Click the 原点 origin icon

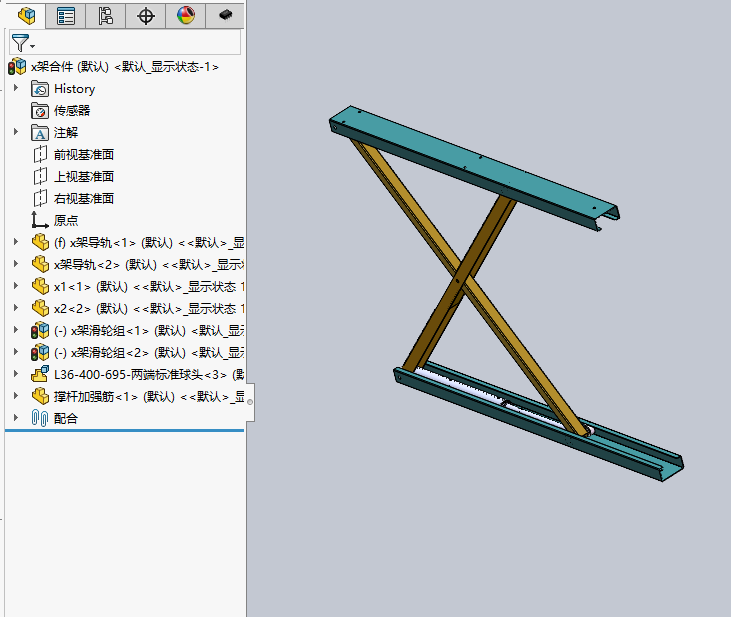40,220
